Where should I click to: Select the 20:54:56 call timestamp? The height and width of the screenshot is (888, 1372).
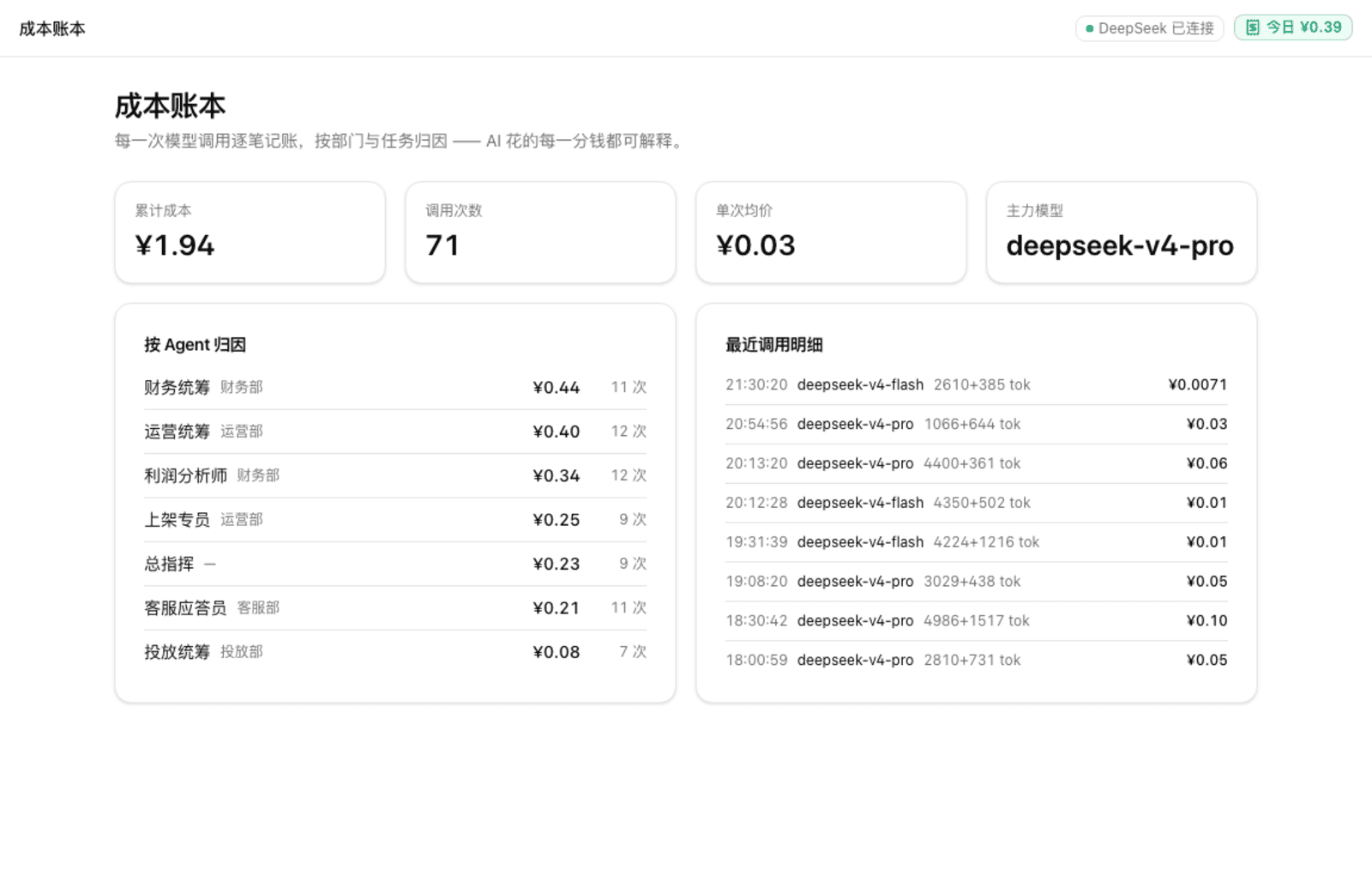pos(756,425)
